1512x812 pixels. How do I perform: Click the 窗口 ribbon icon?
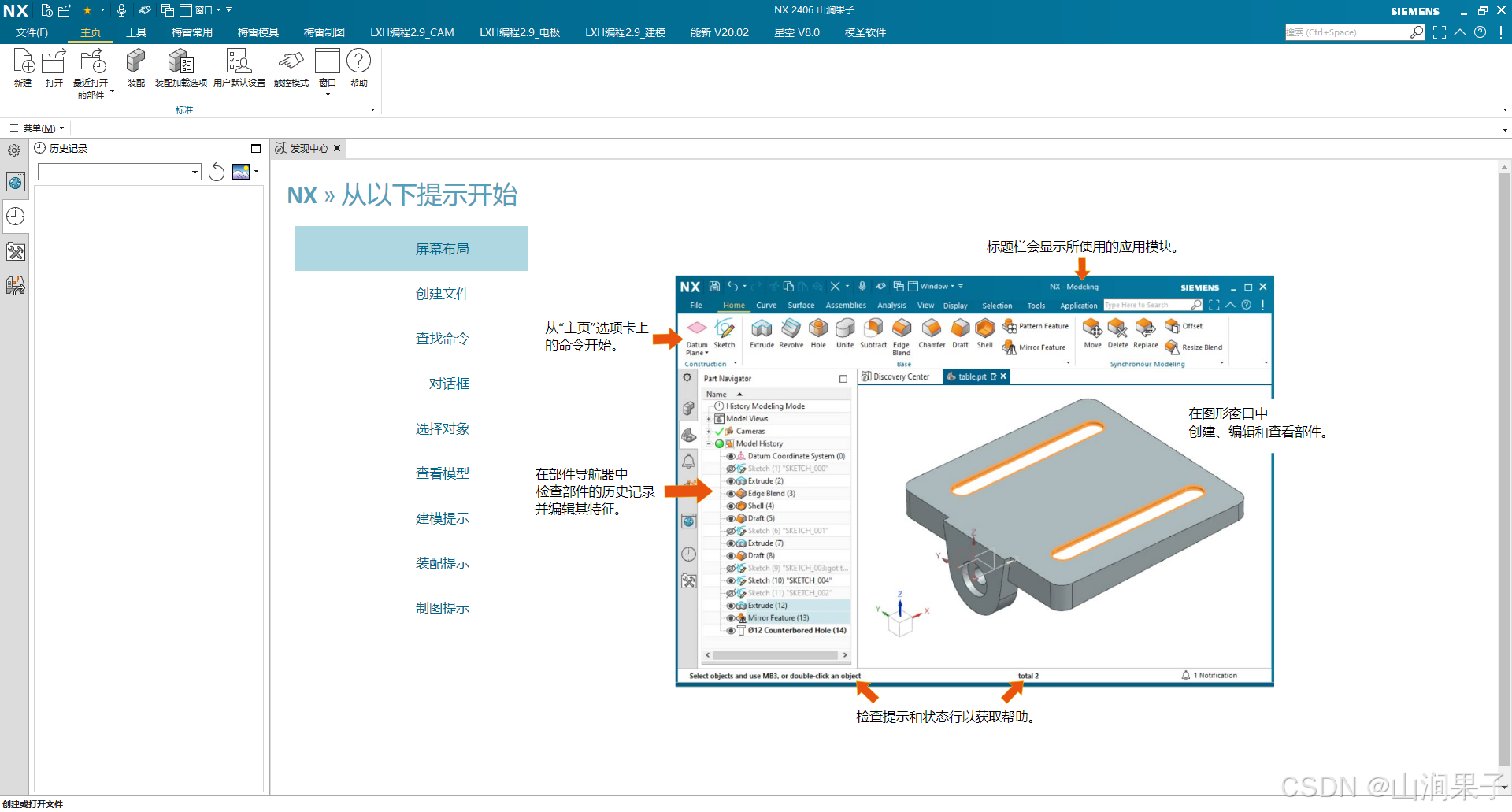click(328, 62)
